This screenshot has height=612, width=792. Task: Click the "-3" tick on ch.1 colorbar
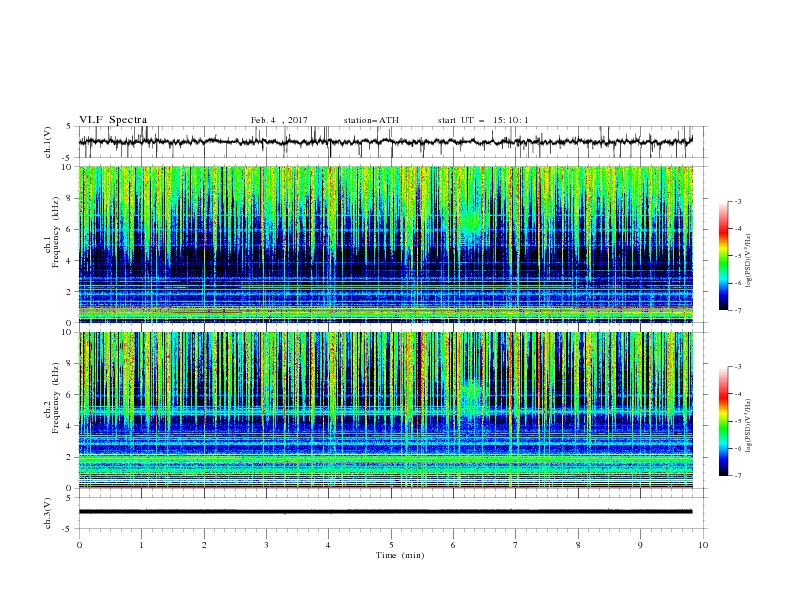coord(738,201)
